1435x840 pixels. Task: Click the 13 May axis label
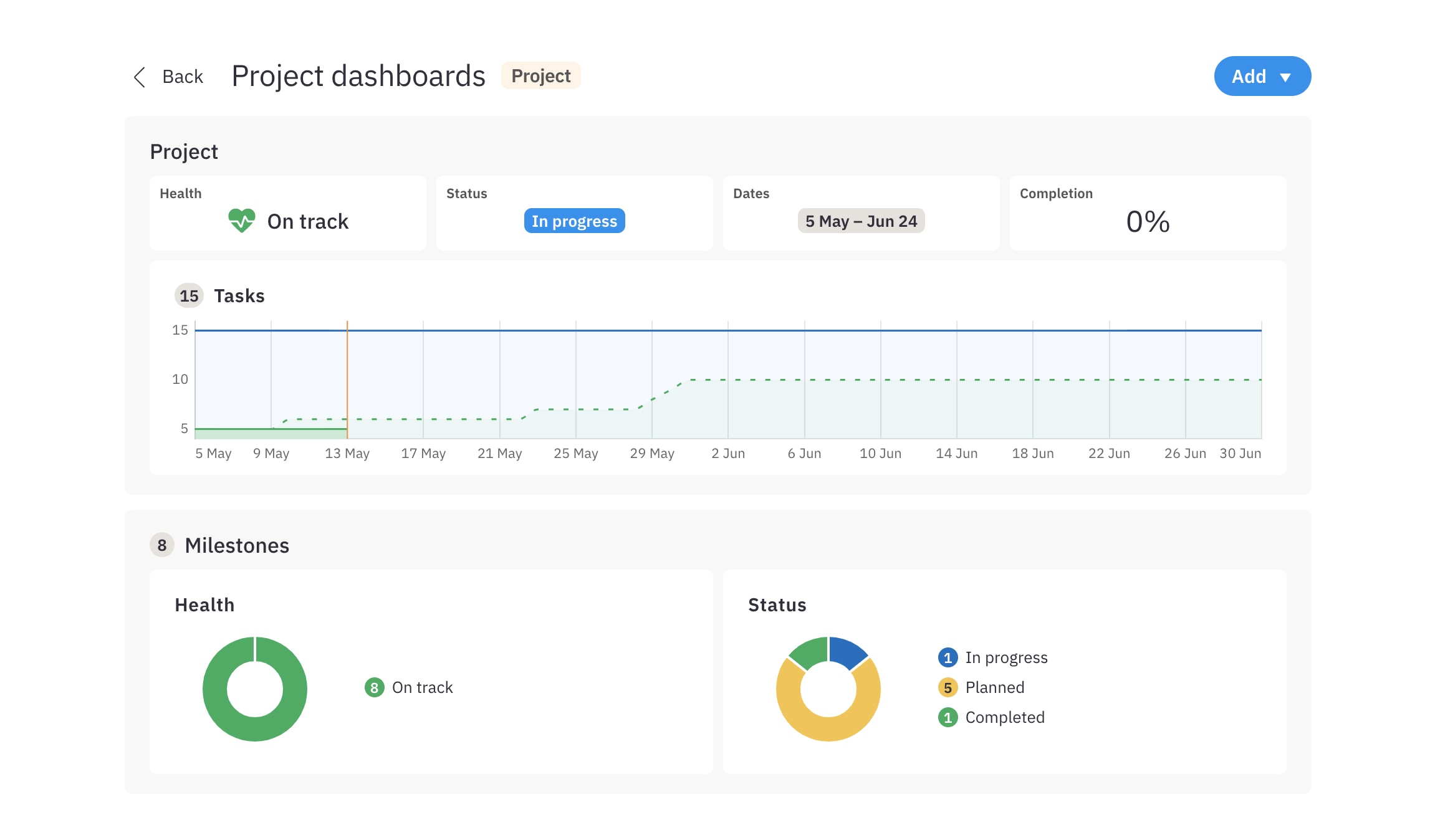point(347,453)
